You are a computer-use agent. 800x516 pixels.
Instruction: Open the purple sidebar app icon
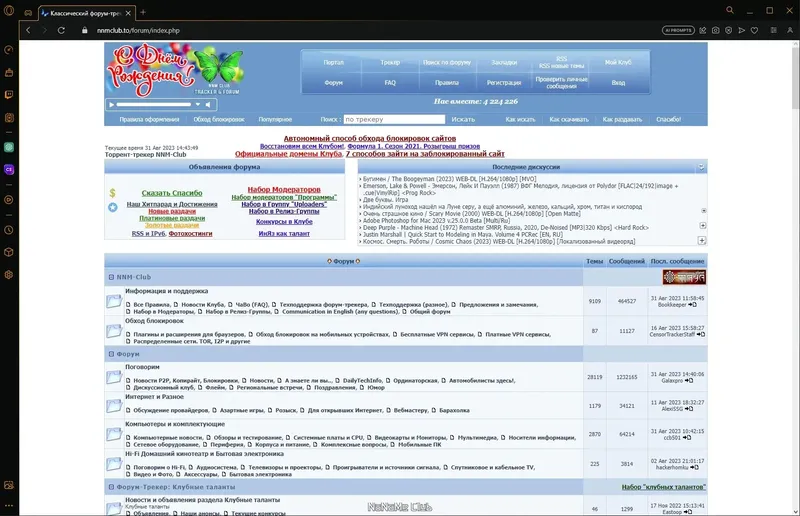pyautogui.click(x=9, y=169)
